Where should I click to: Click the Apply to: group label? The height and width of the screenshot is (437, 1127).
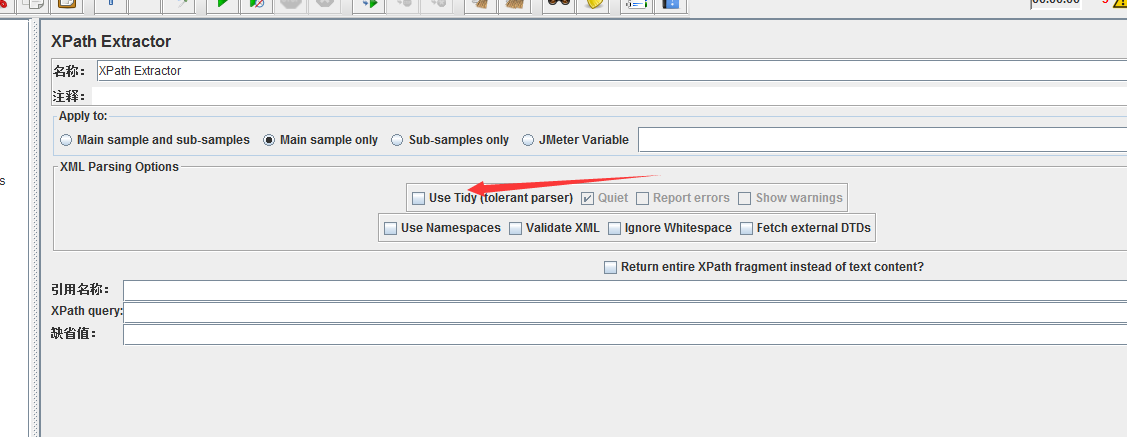click(x=83, y=116)
